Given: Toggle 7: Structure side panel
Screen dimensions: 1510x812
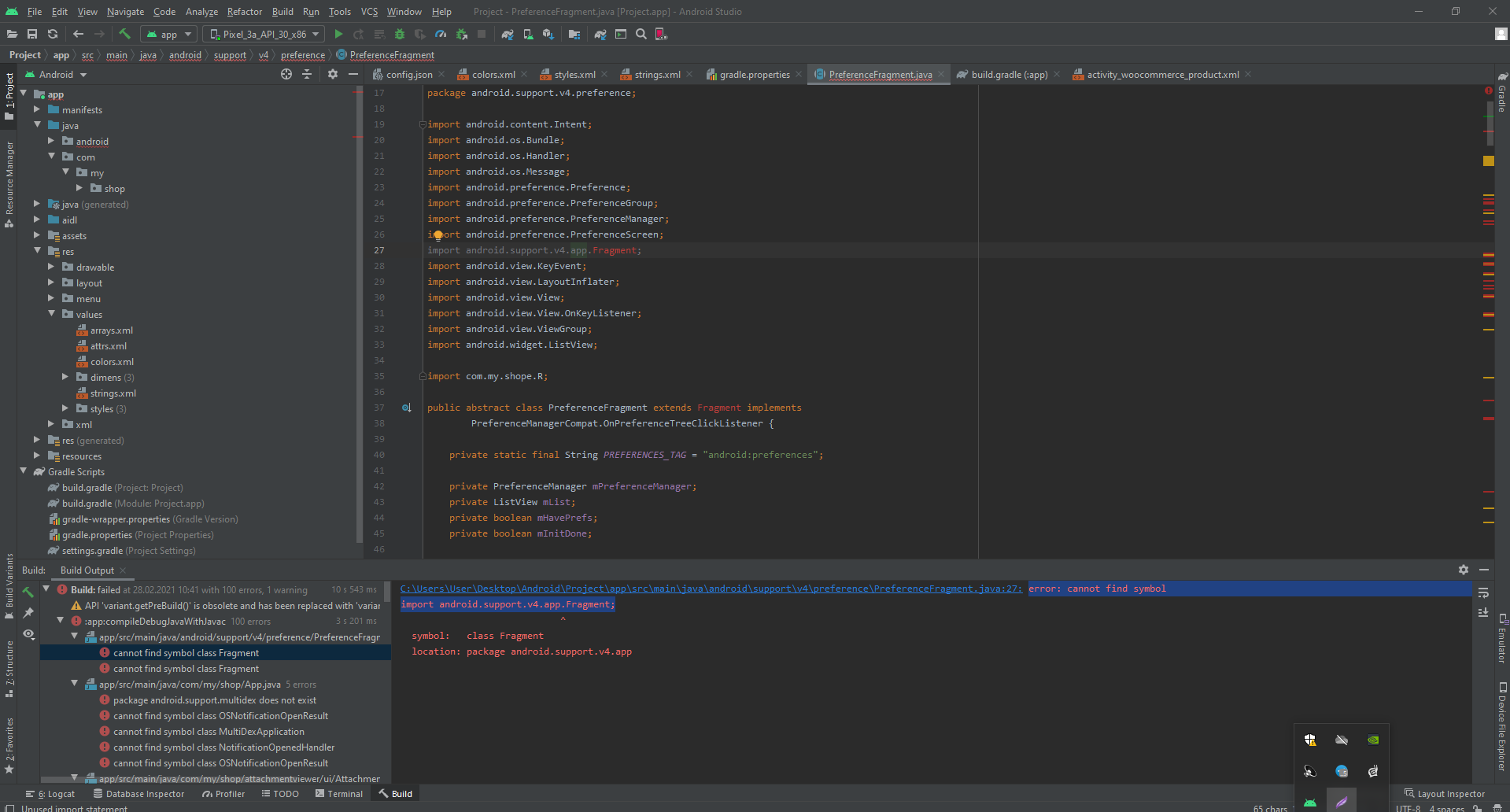Looking at the screenshot, I should [9, 669].
